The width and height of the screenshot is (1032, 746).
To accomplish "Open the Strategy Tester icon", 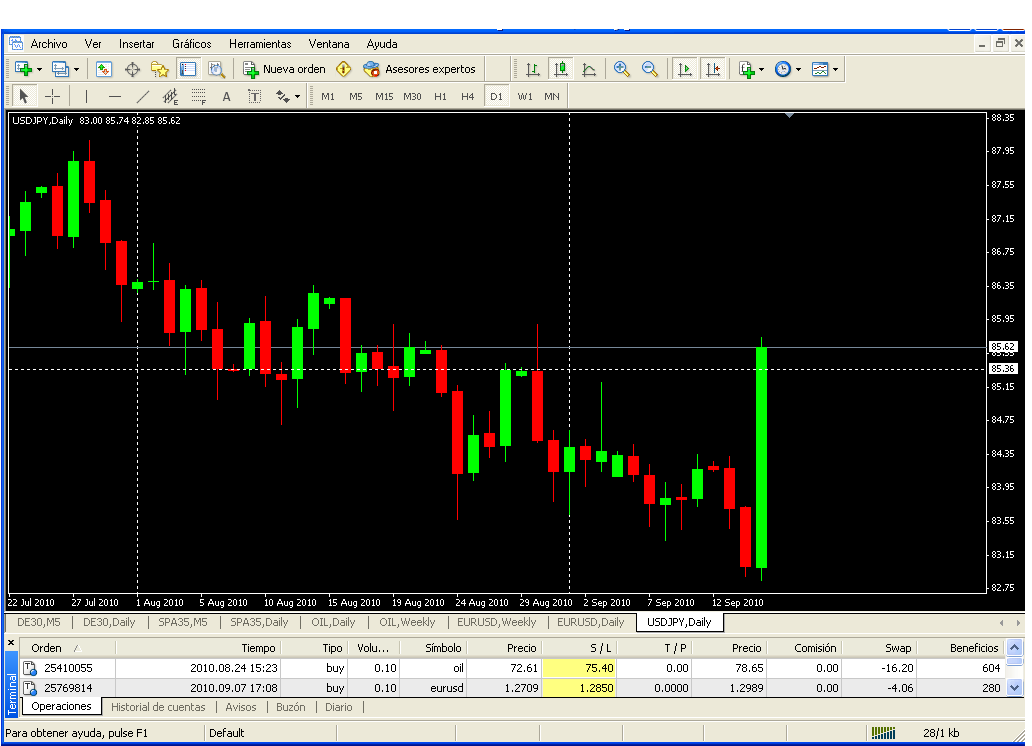I will [x=216, y=69].
